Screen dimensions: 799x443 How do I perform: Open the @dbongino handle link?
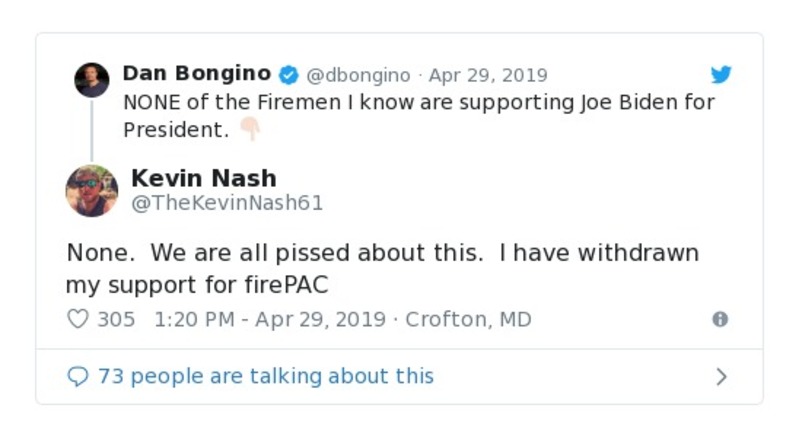[x=358, y=75]
